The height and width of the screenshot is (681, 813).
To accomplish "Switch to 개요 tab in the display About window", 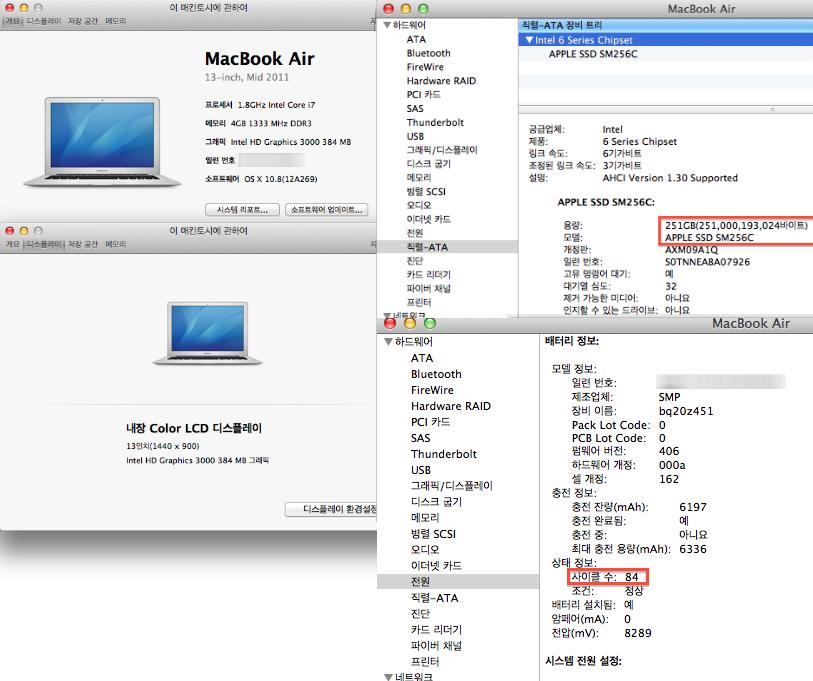I will click(x=12, y=244).
